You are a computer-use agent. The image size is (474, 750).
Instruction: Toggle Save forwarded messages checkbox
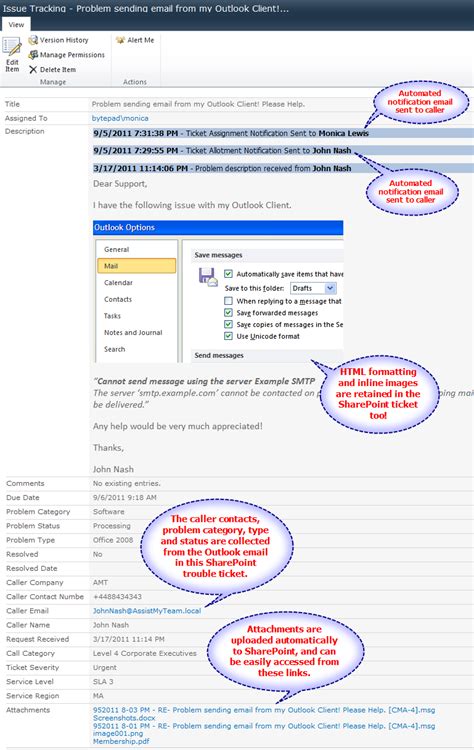(229, 313)
